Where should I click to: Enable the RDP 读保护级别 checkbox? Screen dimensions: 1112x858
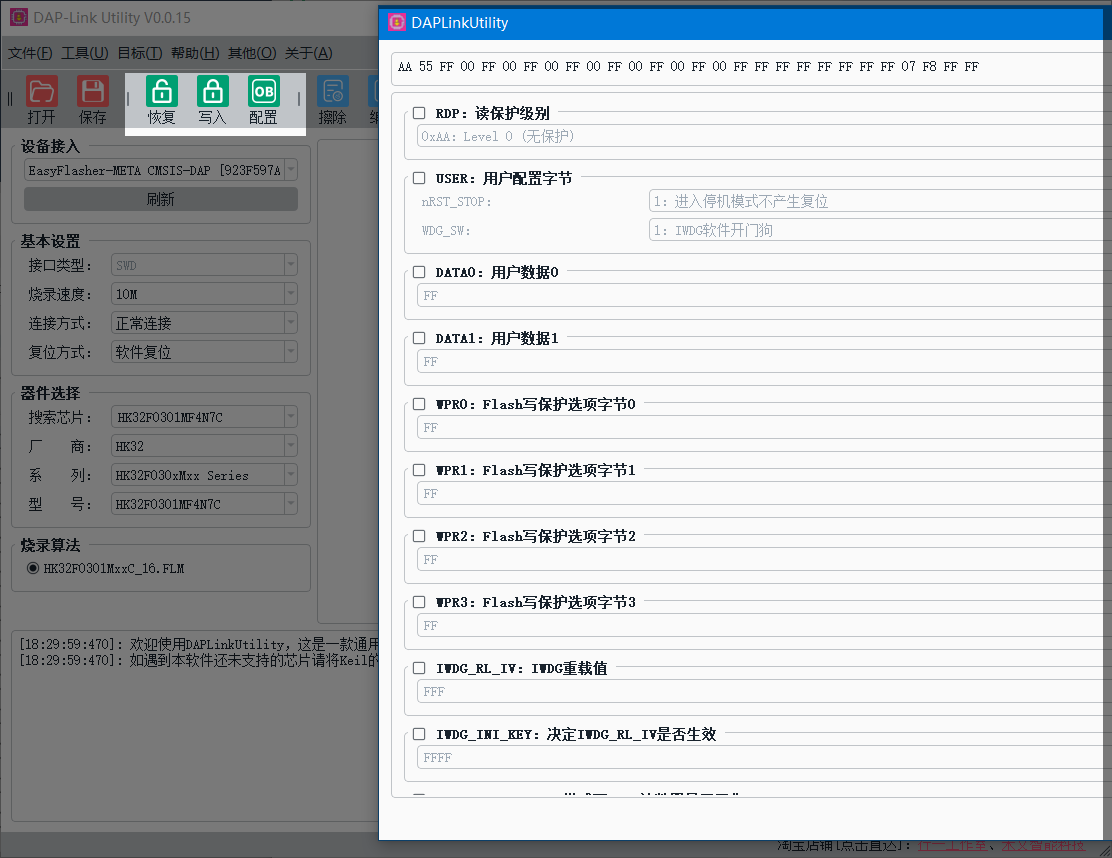(x=419, y=113)
